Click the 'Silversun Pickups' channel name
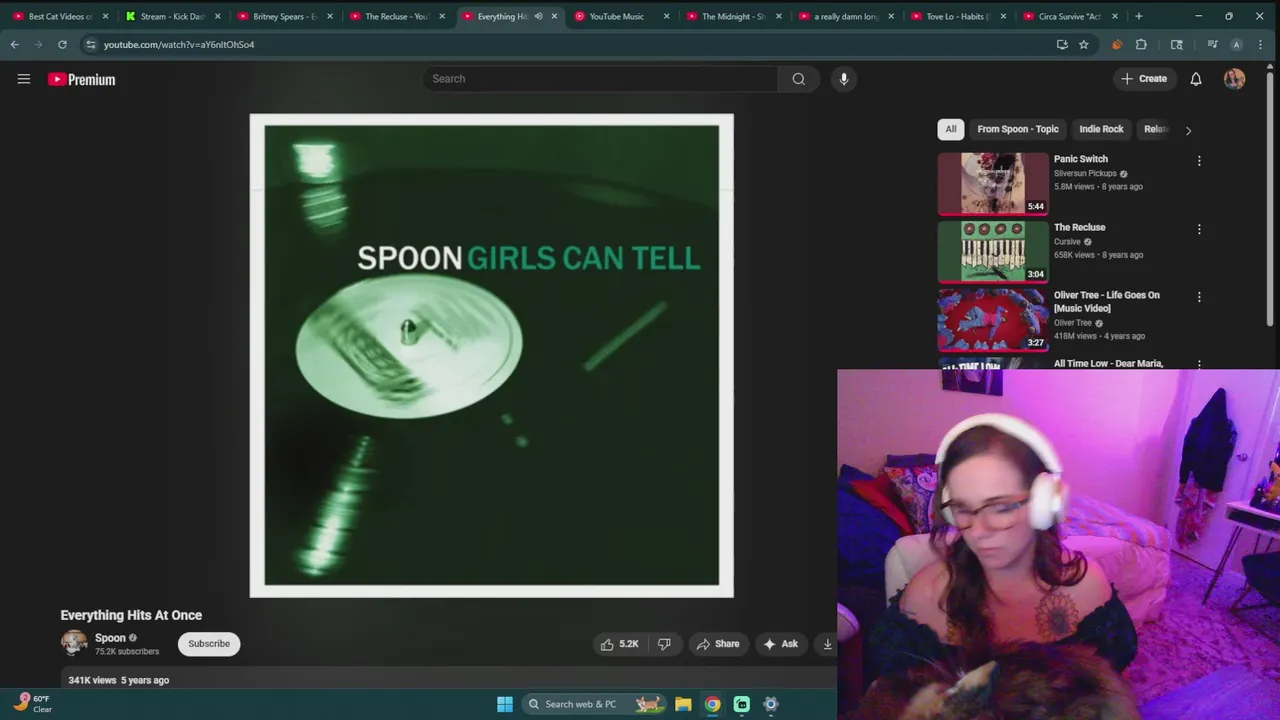Viewport: 1280px width, 720px height. (1085, 173)
